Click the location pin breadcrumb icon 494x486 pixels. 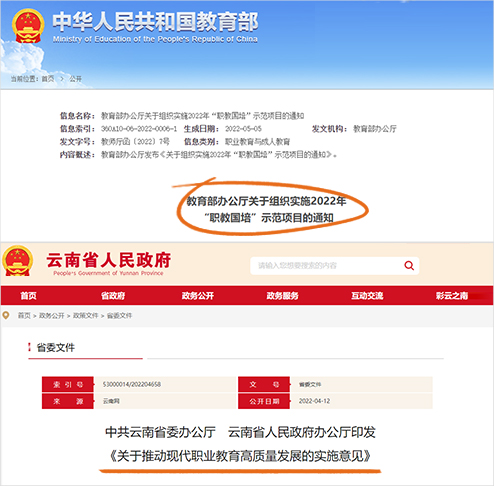tap(6, 315)
